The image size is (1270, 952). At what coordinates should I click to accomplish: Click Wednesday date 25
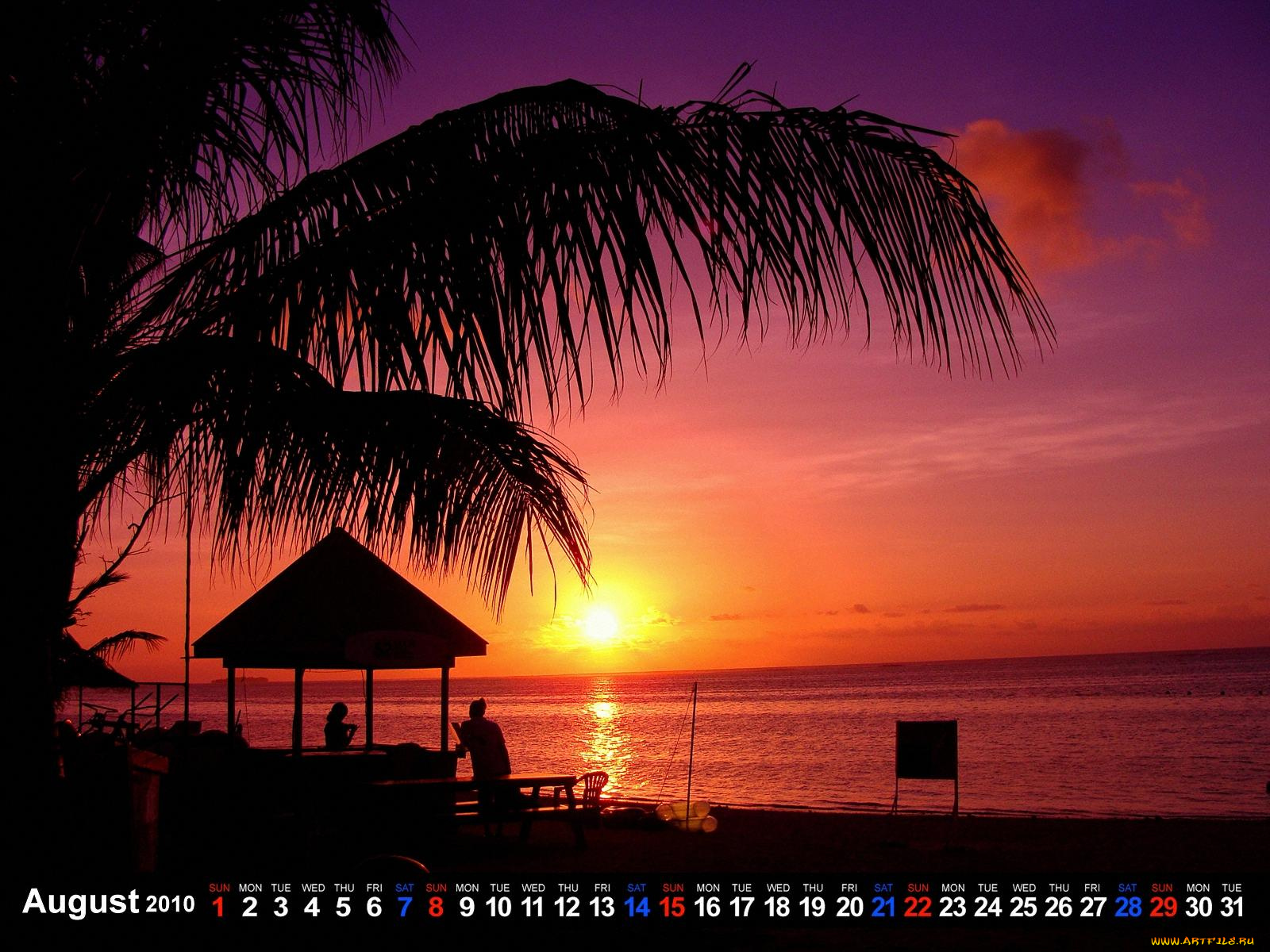[x=1023, y=907]
